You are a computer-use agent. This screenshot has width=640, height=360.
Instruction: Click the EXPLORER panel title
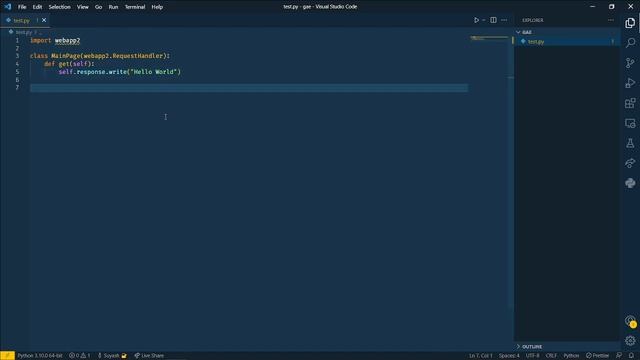[533, 20]
